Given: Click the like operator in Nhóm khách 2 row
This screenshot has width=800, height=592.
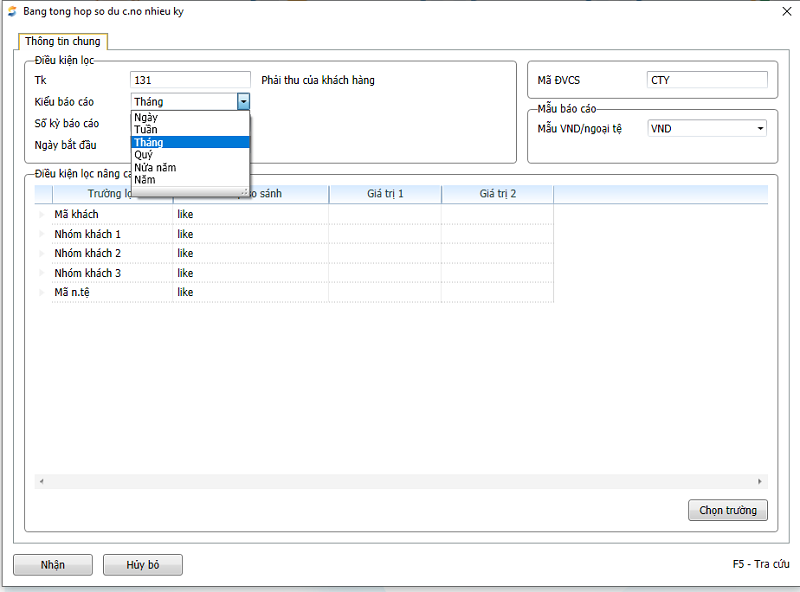Looking at the screenshot, I should click(x=185, y=254).
